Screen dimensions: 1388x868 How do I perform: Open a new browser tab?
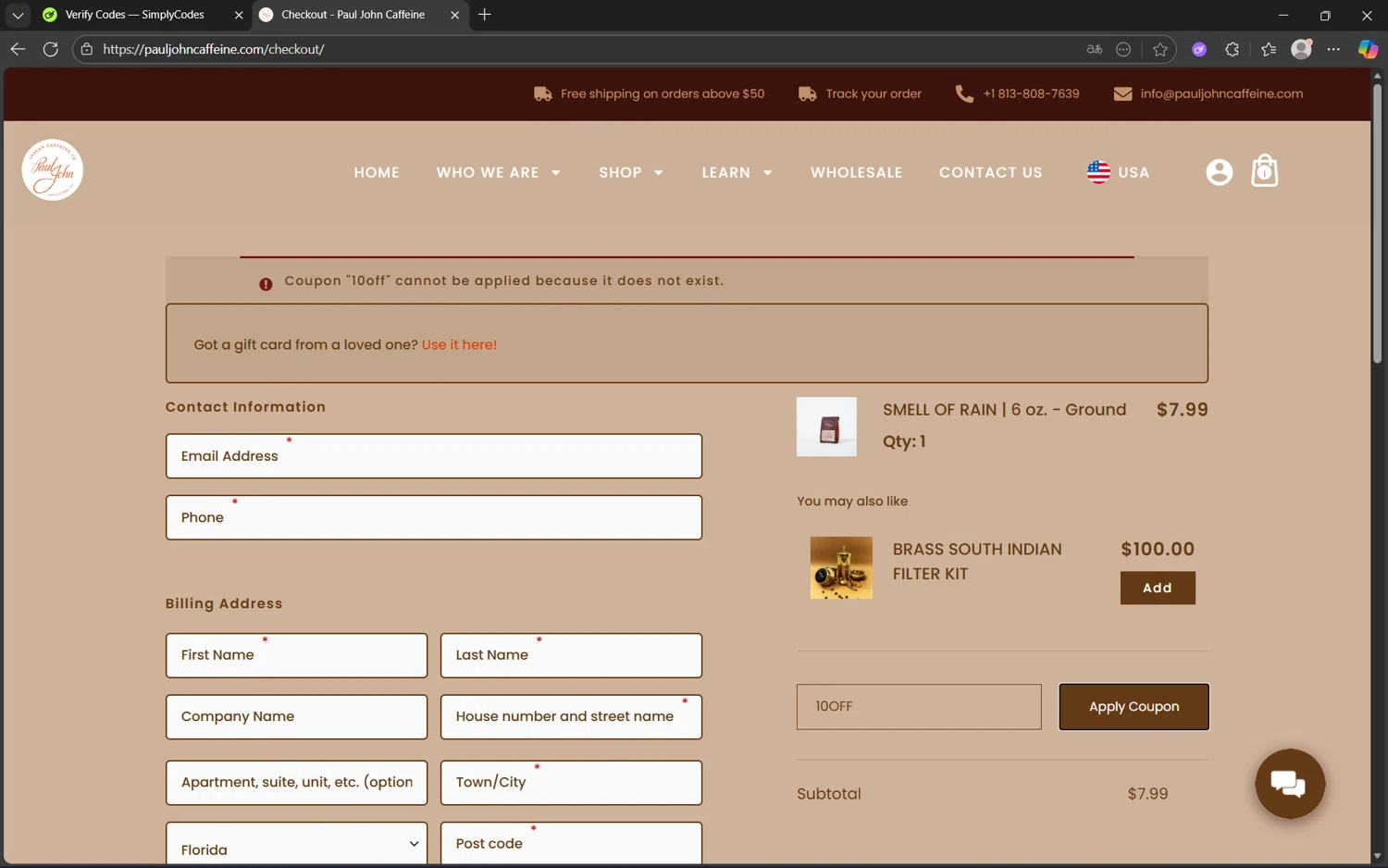tap(485, 15)
